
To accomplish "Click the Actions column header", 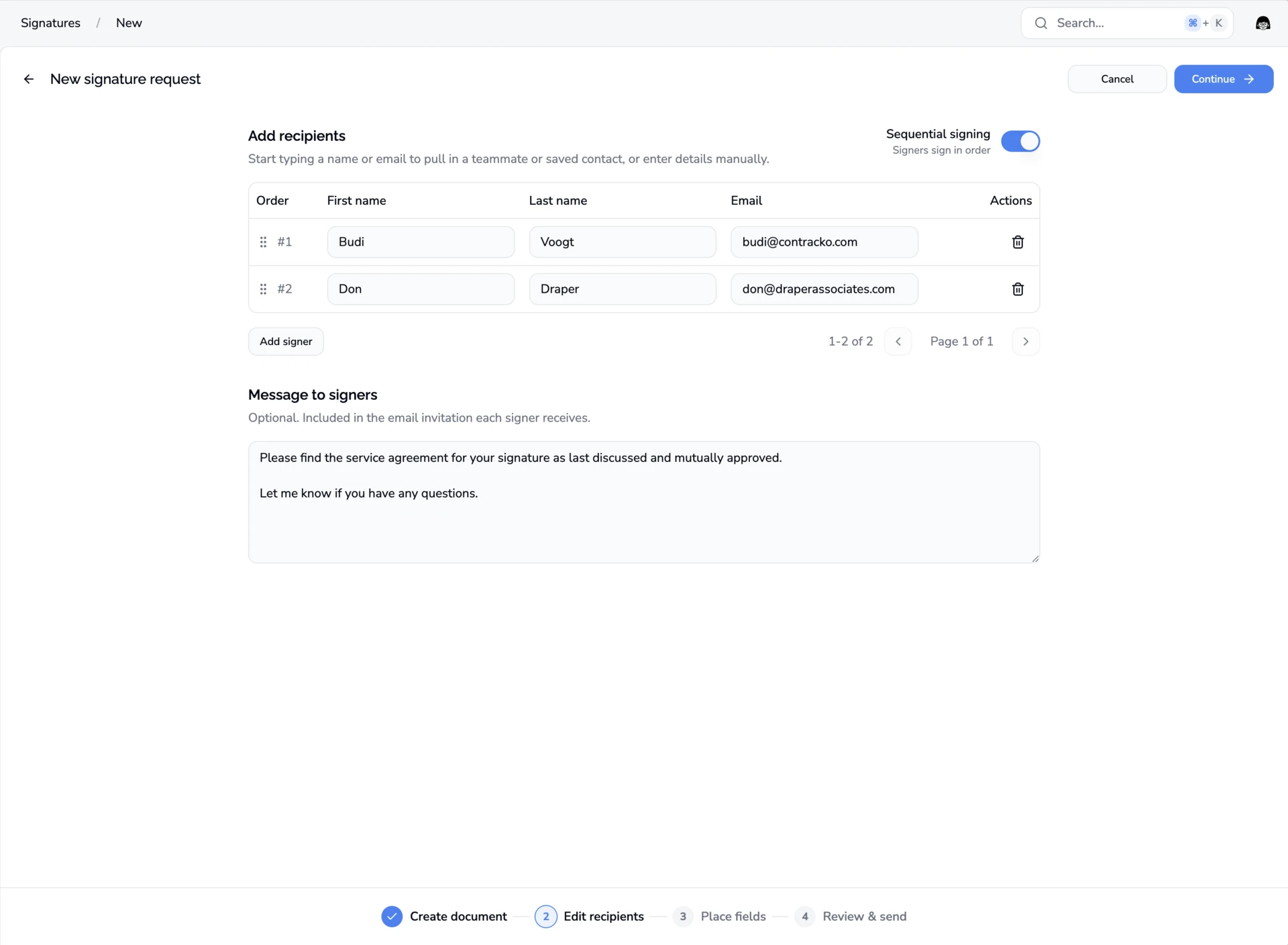I will (x=1010, y=201).
